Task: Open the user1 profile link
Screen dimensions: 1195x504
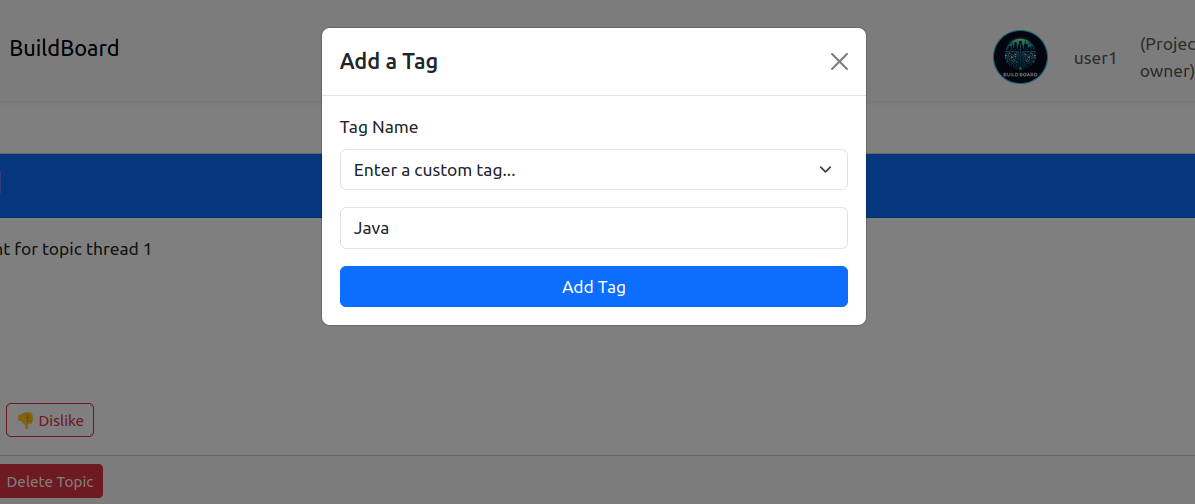Action: (1094, 58)
